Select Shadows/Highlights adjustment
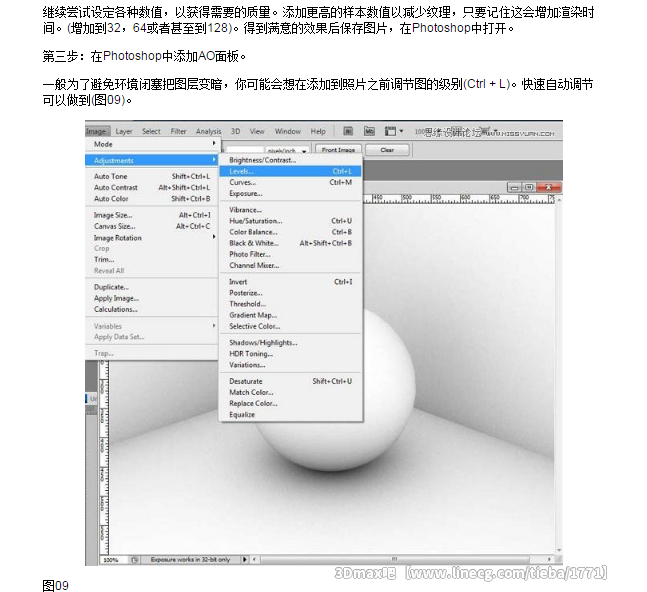This screenshot has width=647, height=592. [x=290, y=342]
